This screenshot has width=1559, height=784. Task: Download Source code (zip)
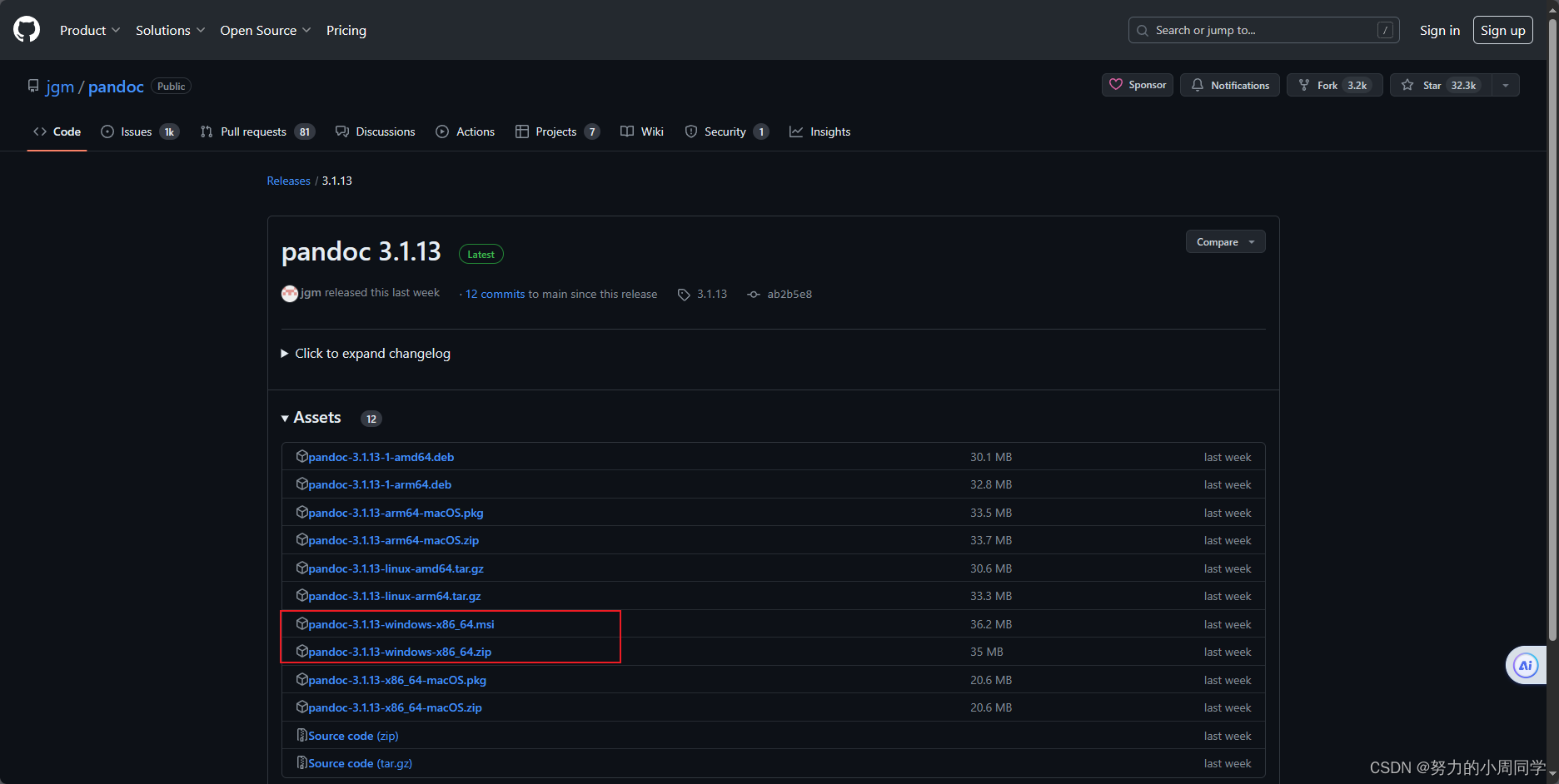click(x=353, y=736)
